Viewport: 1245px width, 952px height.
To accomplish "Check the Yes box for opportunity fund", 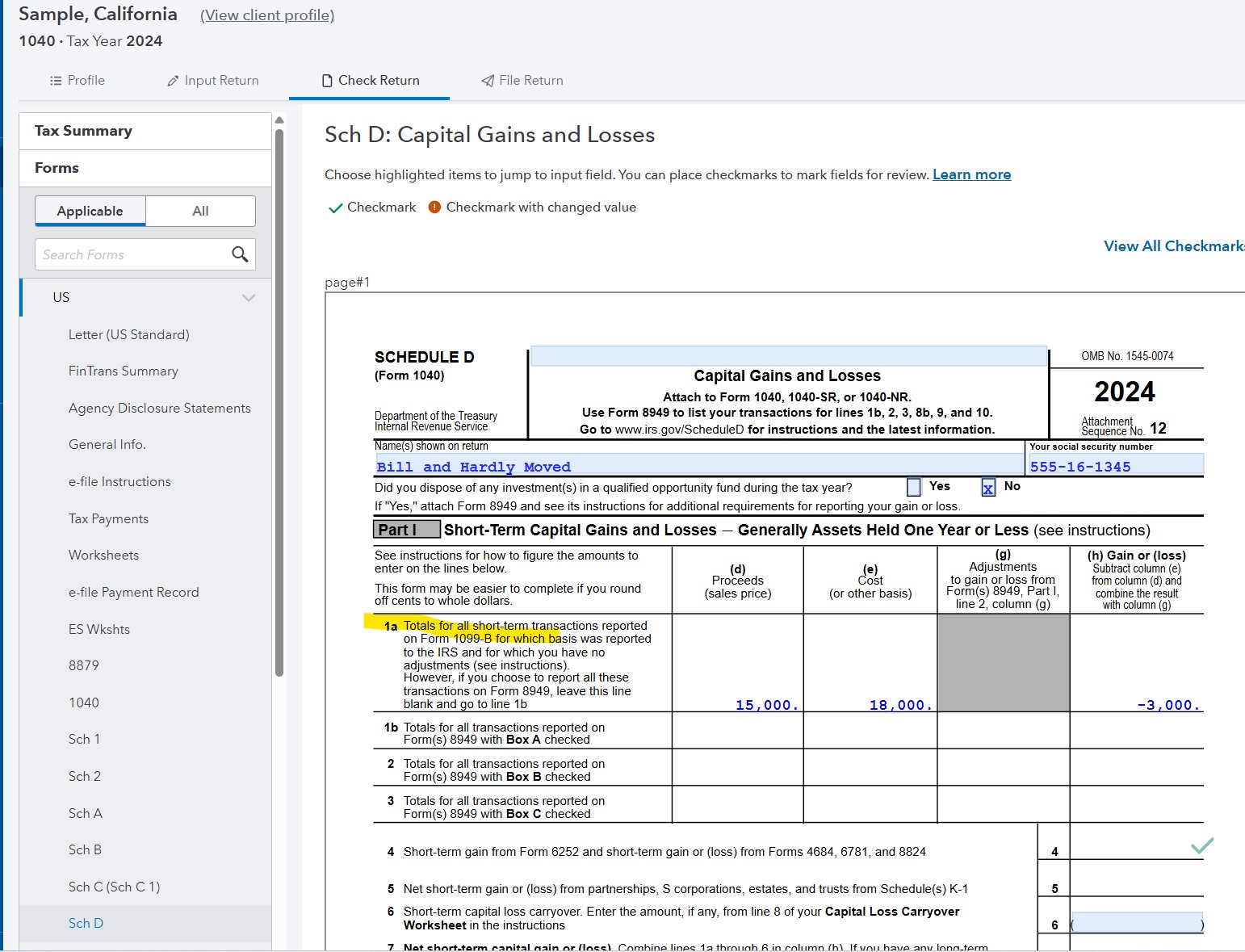I will pyautogui.click(x=914, y=487).
